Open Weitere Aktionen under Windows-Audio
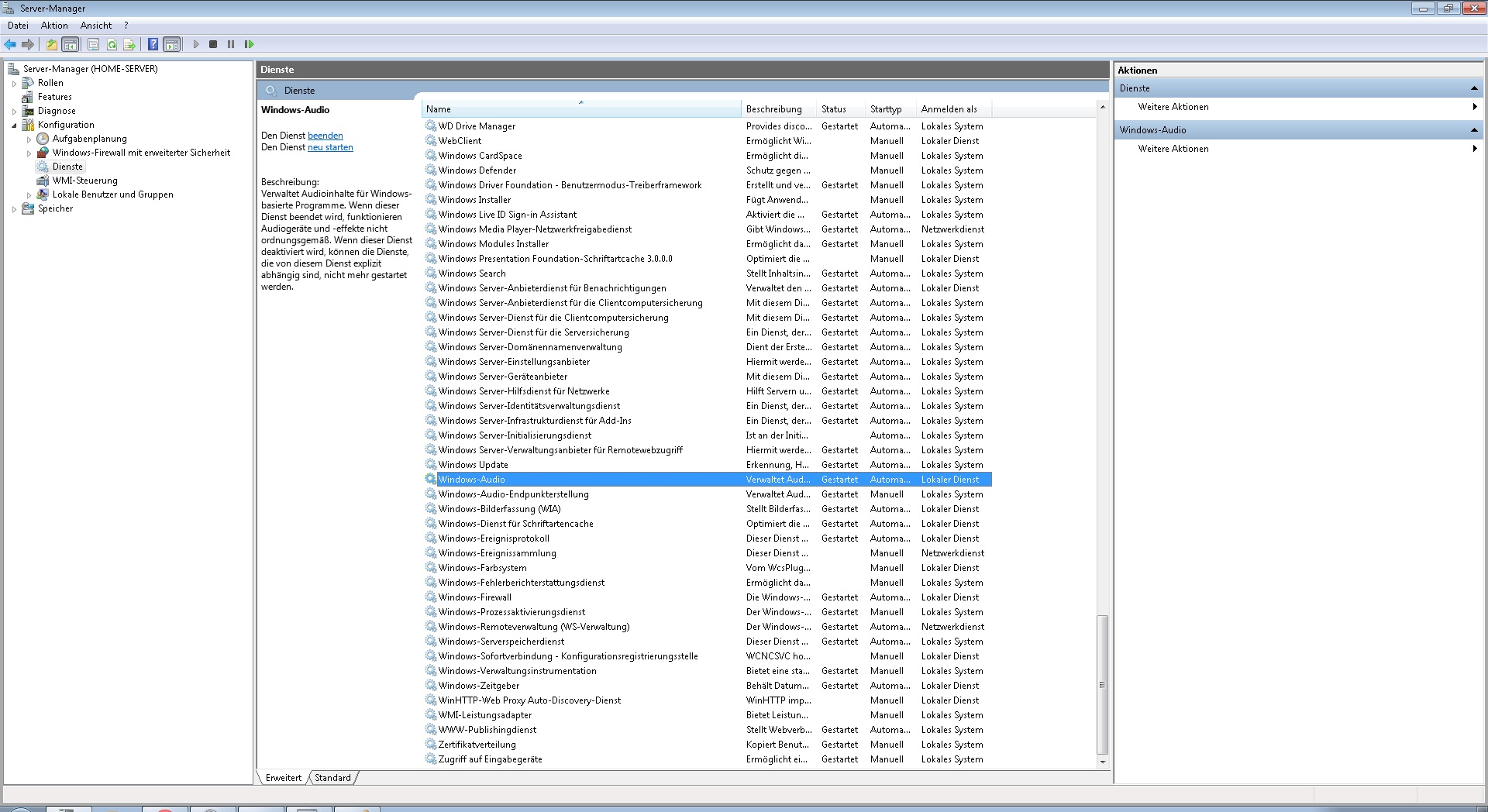The height and width of the screenshot is (812, 1488). click(1299, 149)
